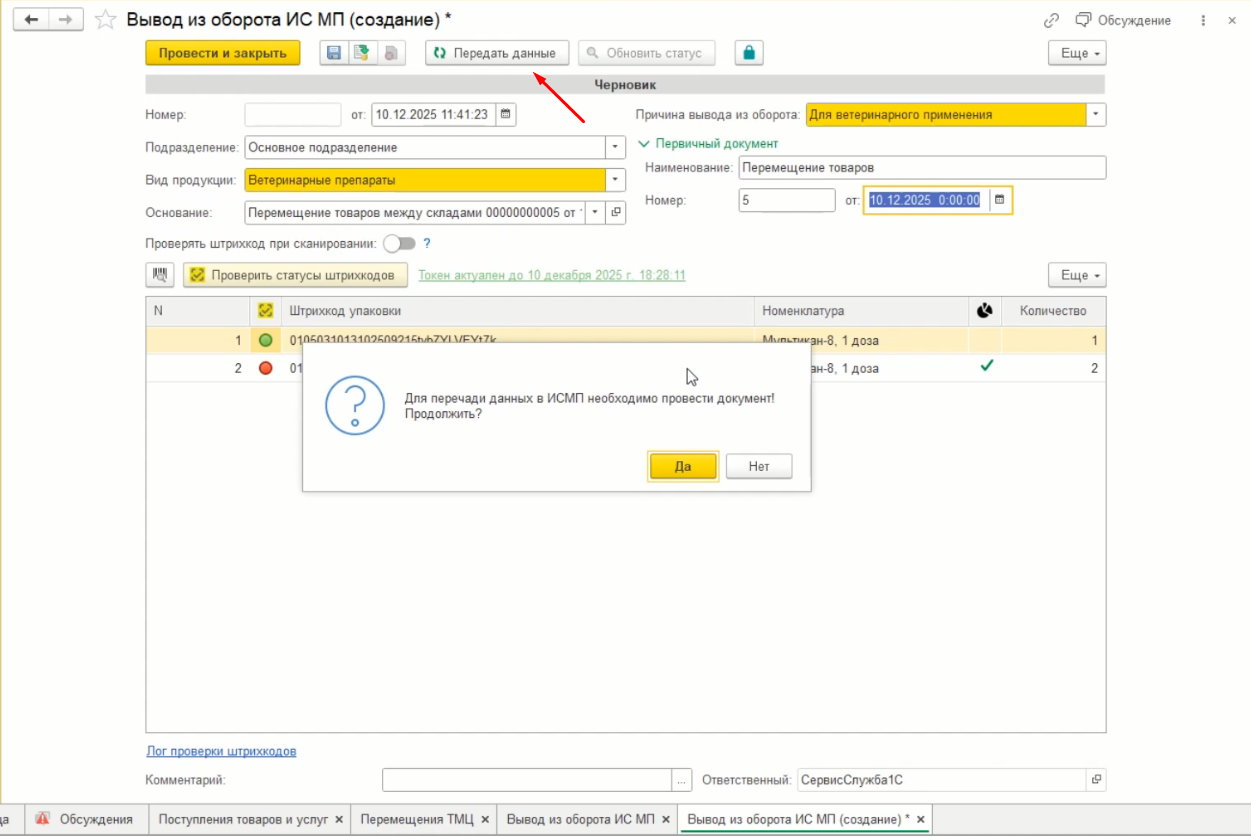Toggle Проверять штрихкод при сканировании switch
The image size is (1251, 836).
point(398,243)
